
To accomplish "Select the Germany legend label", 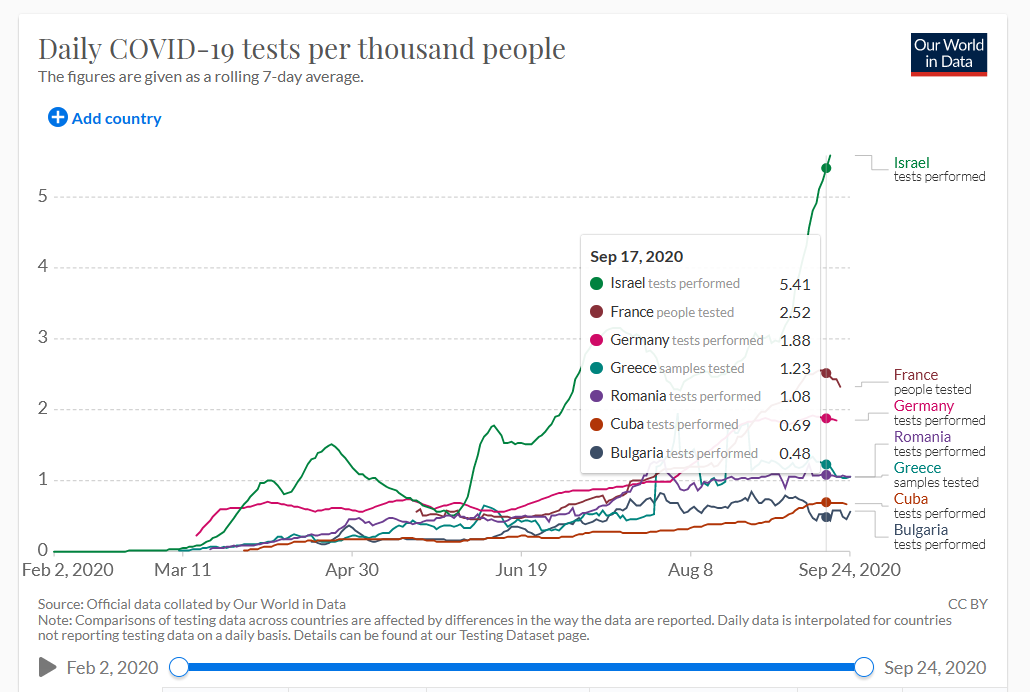I will pos(924,406).
